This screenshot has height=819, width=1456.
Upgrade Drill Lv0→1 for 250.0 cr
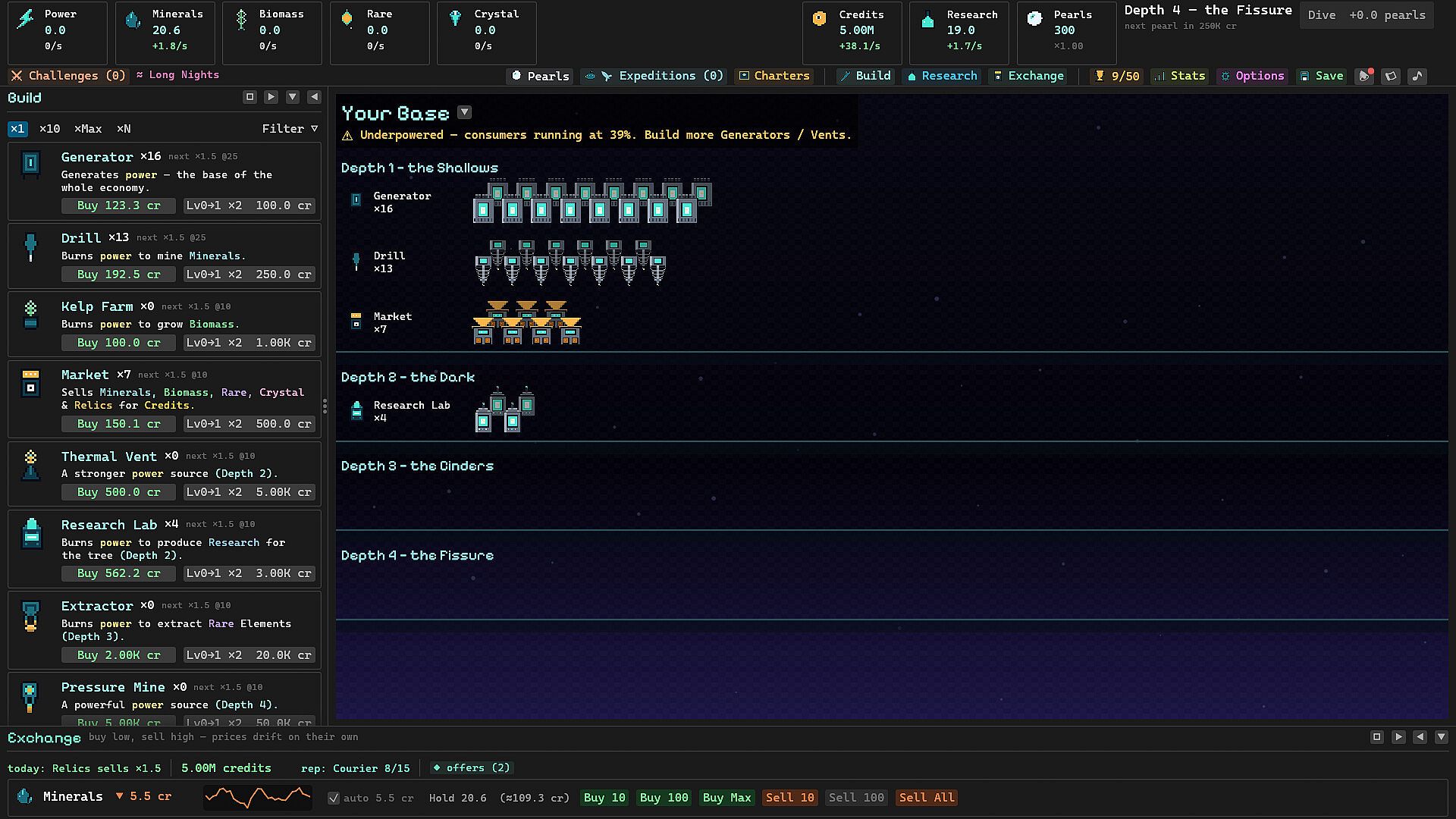249,275
